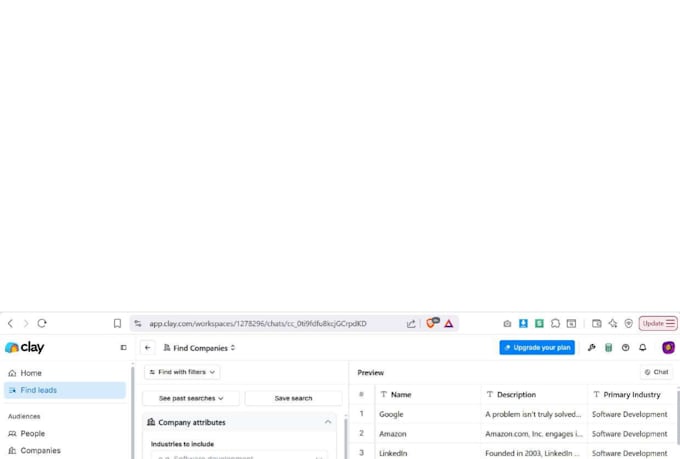Open the wrench tools icon in Clay header
680x459 pixels.
tap(592, 348)
